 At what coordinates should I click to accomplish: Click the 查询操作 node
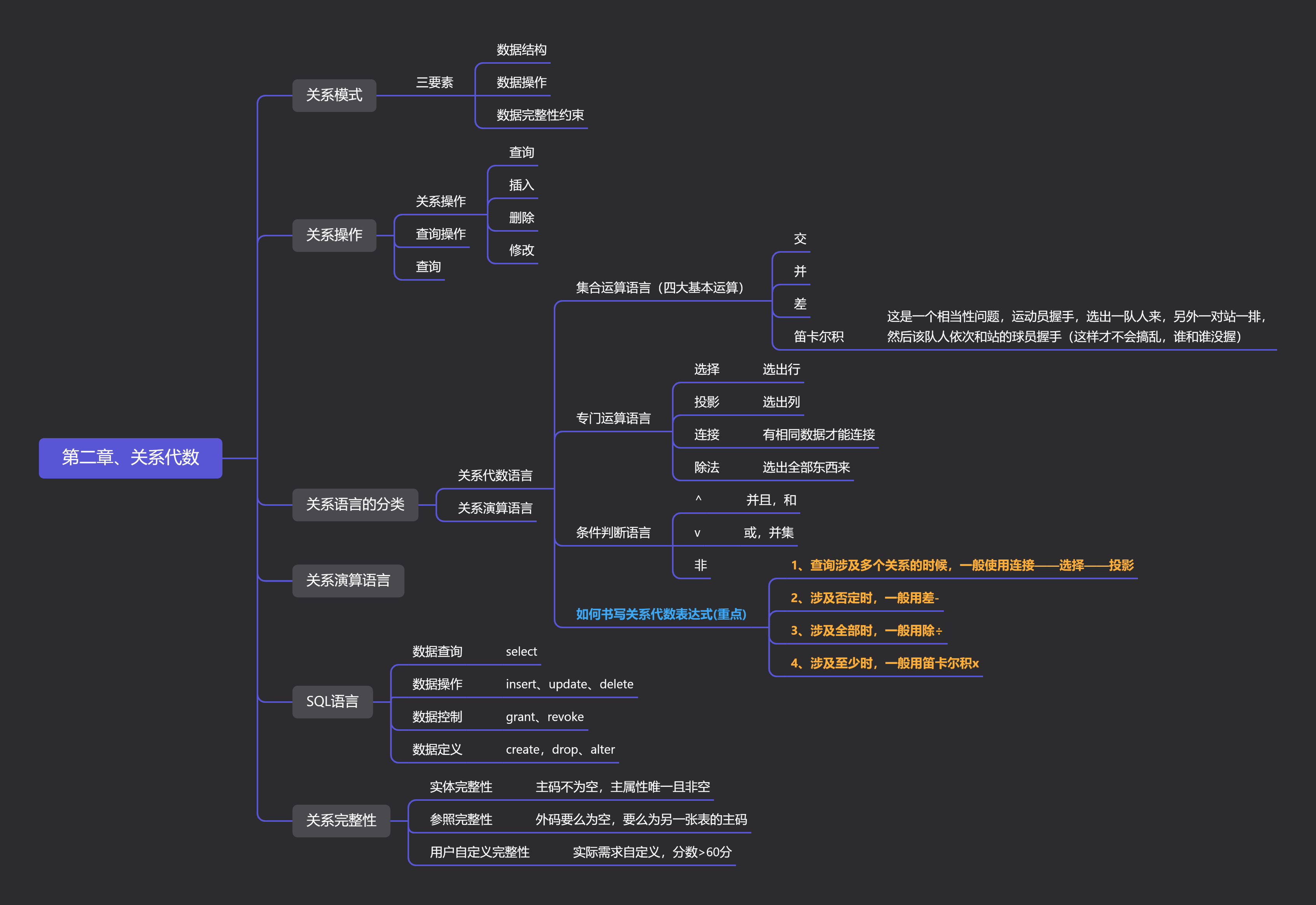(x=441, y=234)
